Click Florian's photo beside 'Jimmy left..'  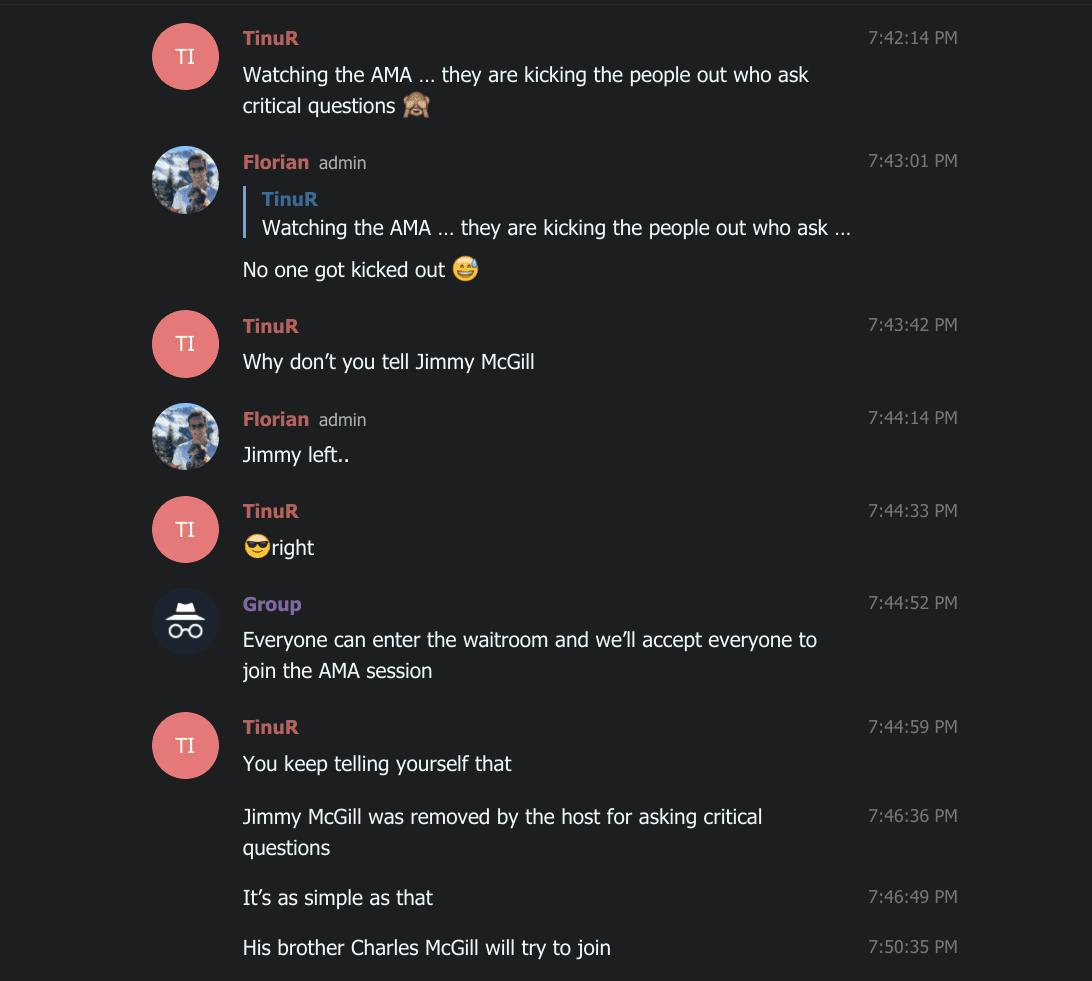[185, 437]
